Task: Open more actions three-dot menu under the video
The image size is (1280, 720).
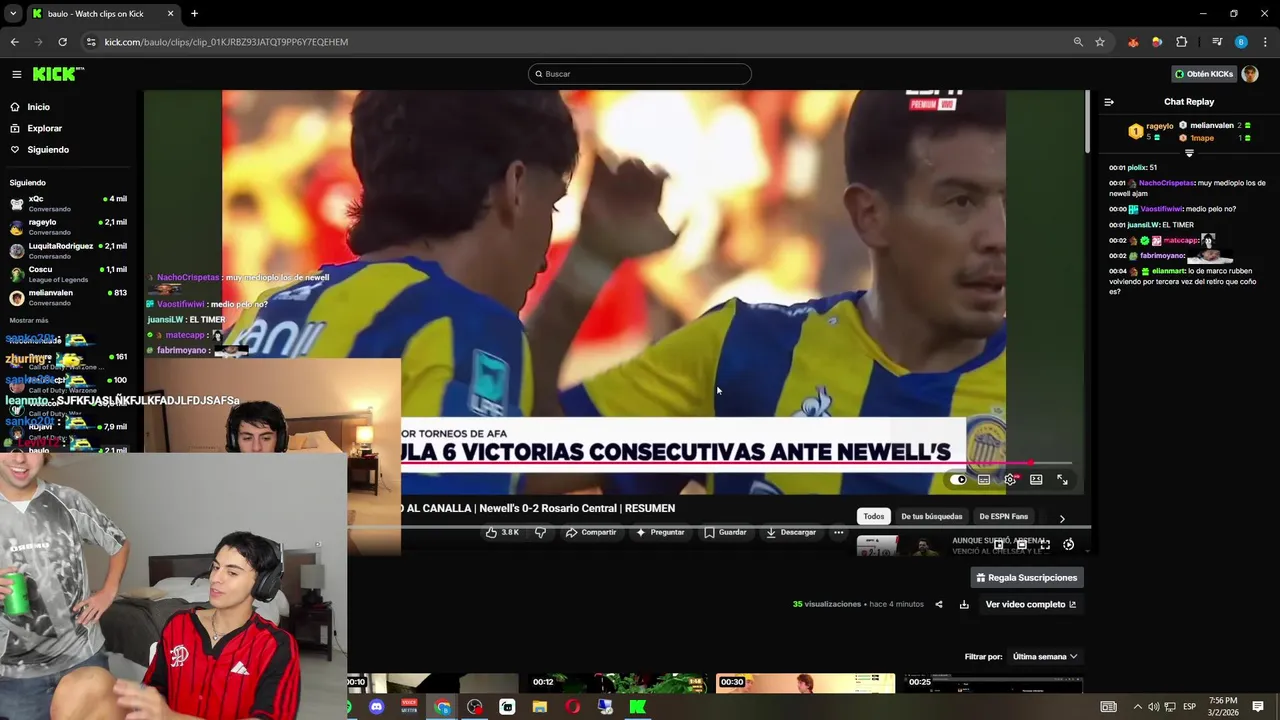Action: [838, 533]
